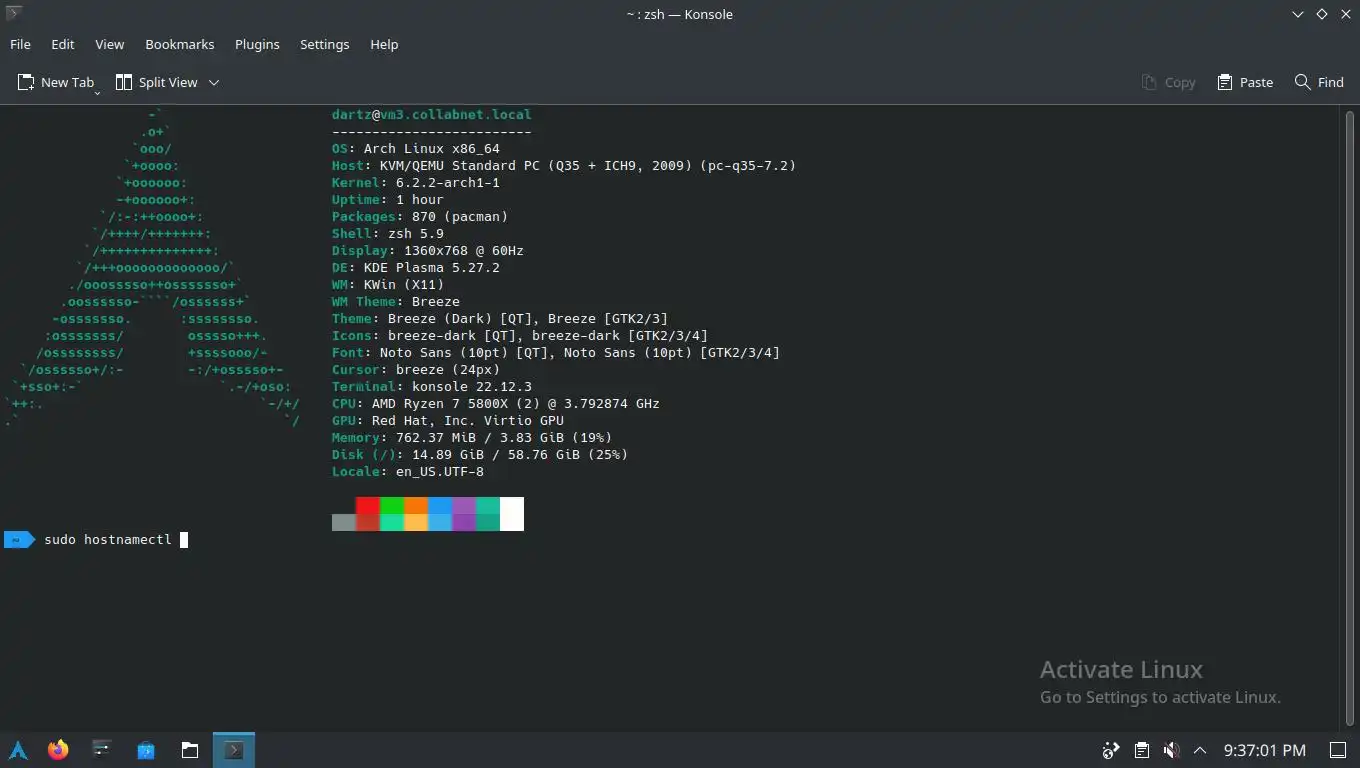Click the Konsole taskbar entry

(x=233, y=750)
